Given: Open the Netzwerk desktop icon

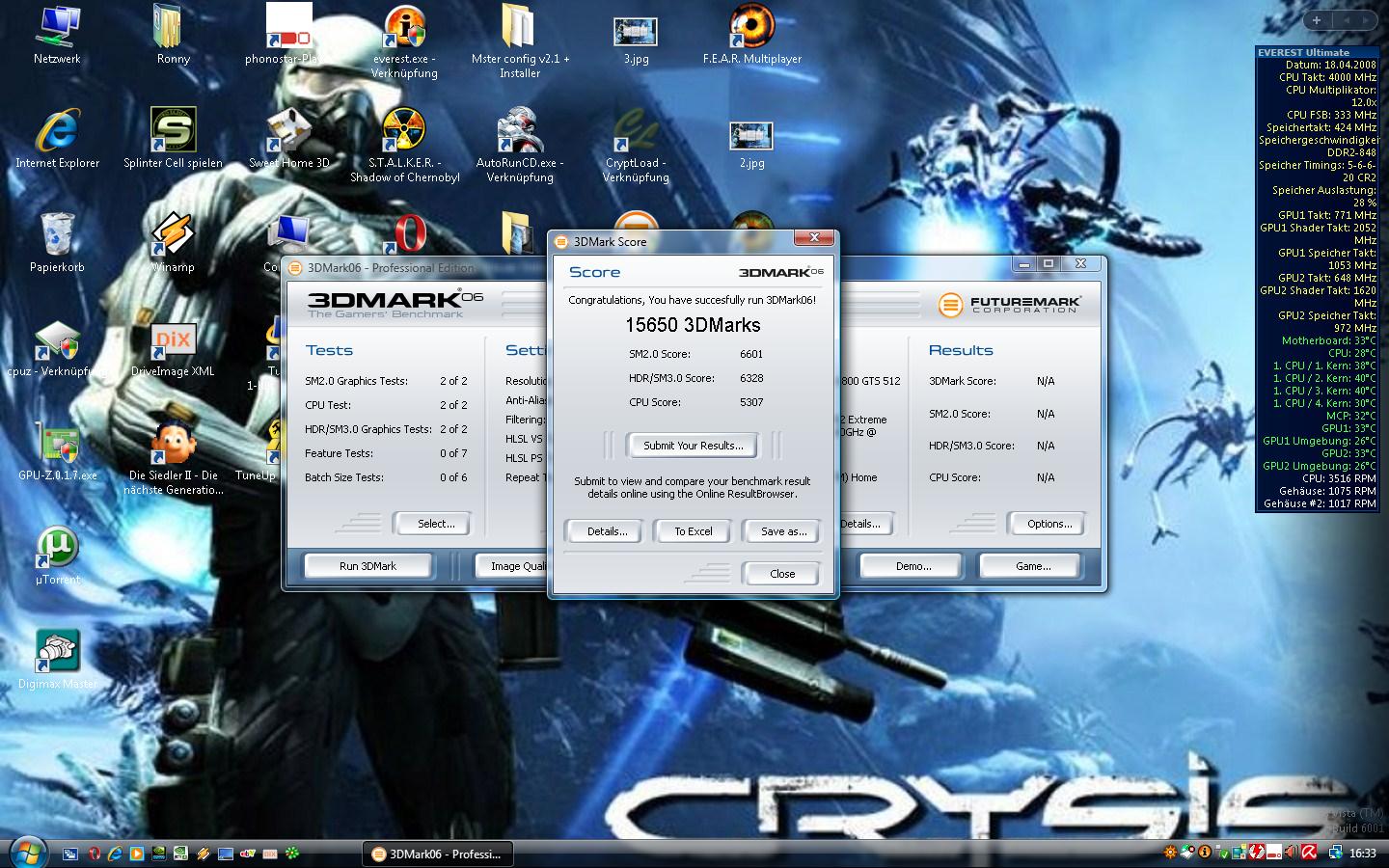Looking at the screenshot, I should [x=57, y=36].
